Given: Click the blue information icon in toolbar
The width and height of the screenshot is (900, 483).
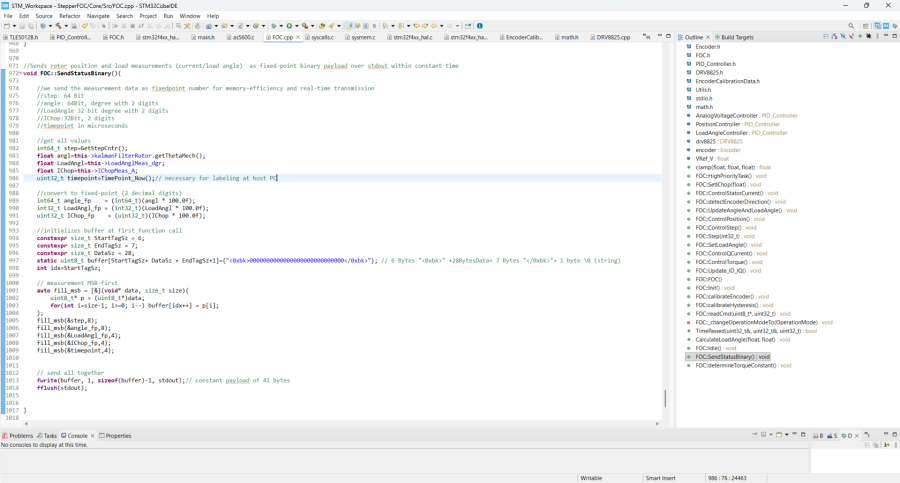Looking at the screenshot, I should click(479, 26).
